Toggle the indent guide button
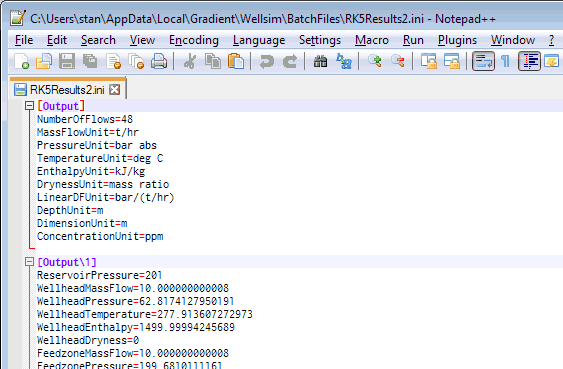563x369 pixels. [529, 61]
